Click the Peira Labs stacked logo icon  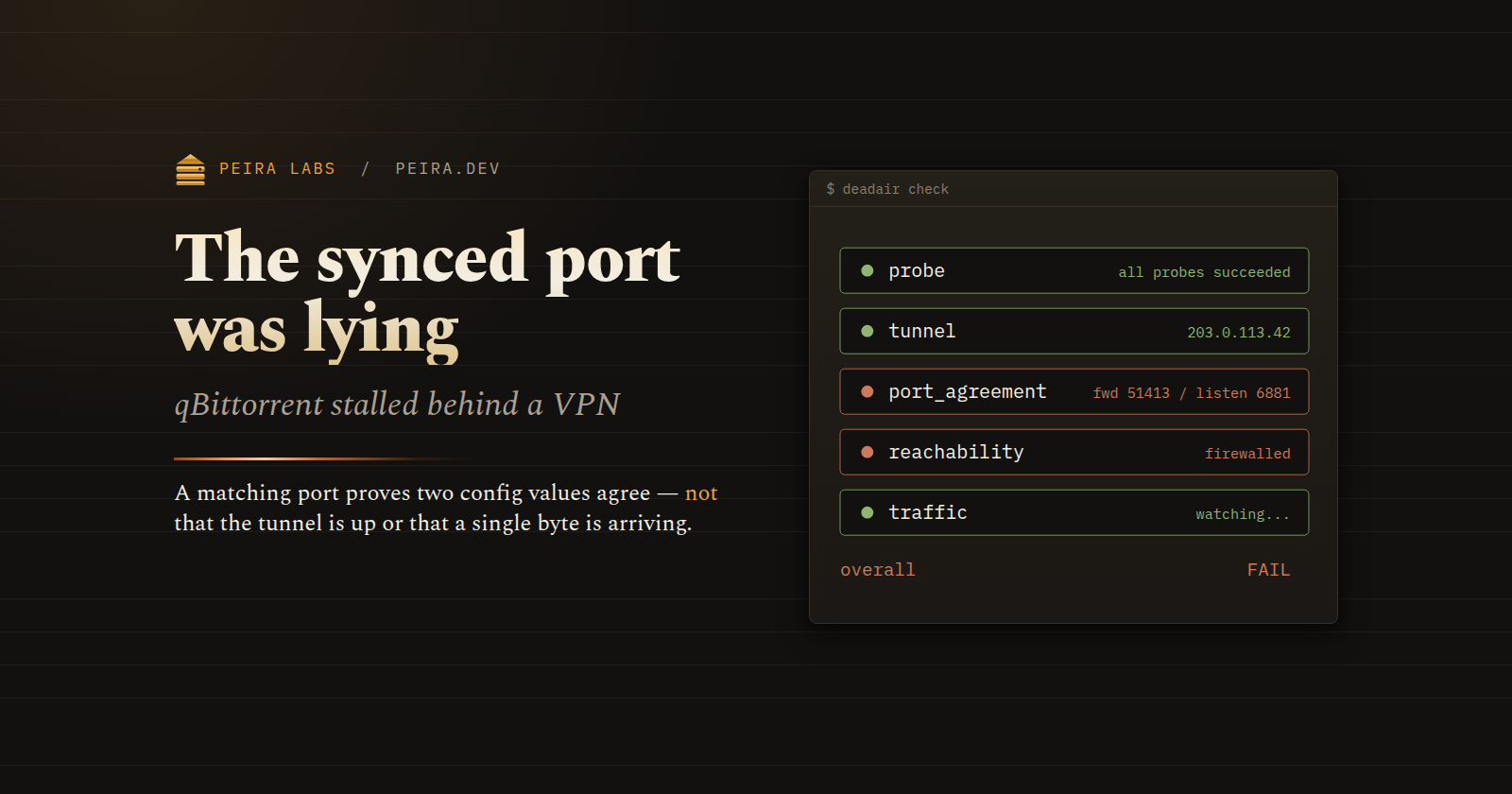pos(190,170)
